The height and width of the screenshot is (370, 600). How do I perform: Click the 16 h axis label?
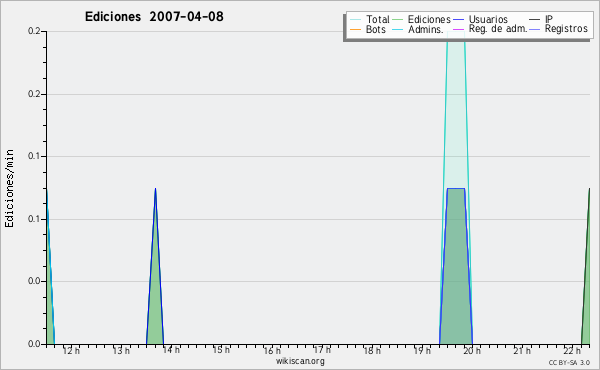coord(272,350)
